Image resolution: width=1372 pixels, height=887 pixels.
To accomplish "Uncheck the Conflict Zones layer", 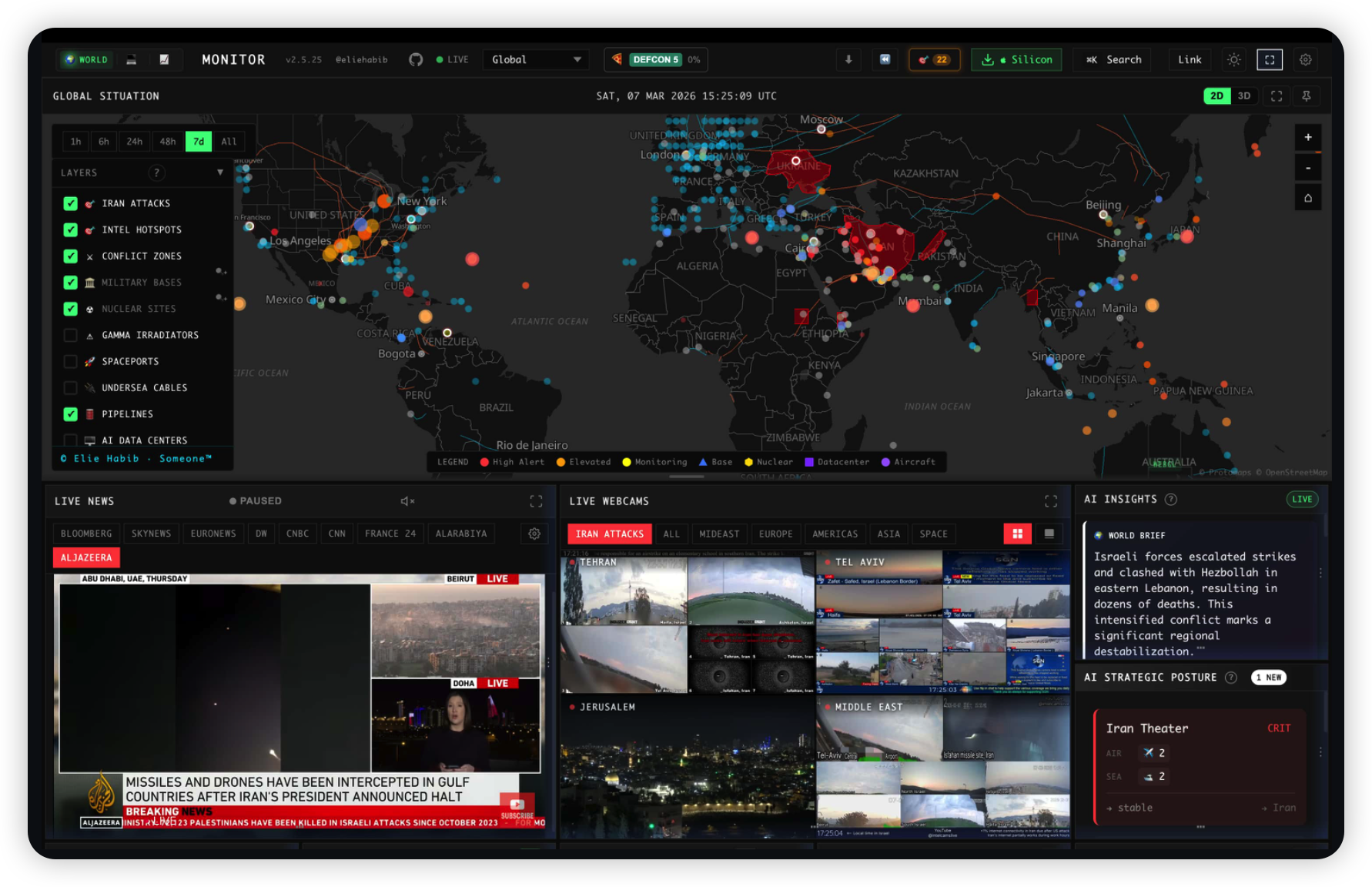I will tap(71, 256).
